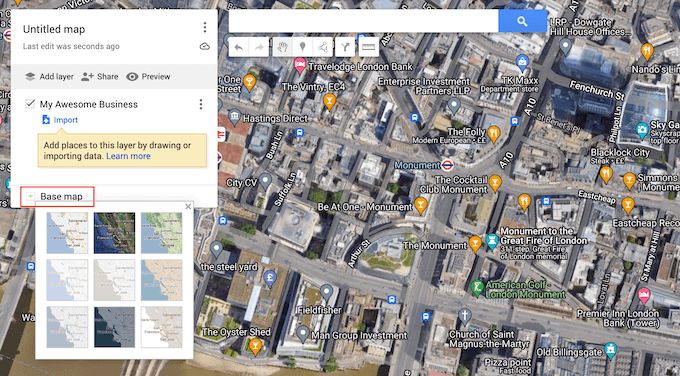Choose the Simple Atlas beige base map thumbnail
The width and height of the screenshot is (680, 376).
pos(161,280)
